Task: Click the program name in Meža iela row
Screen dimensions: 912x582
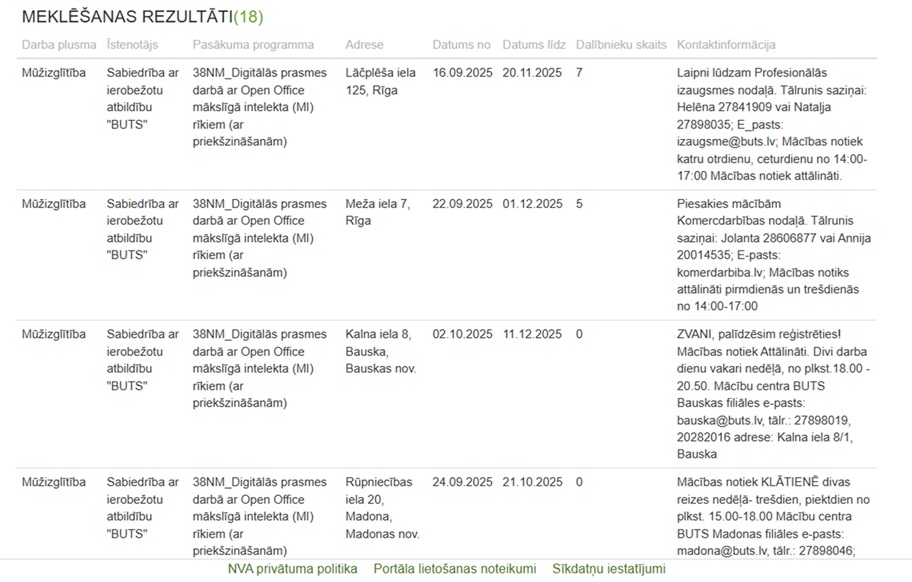Action: click(x=259, y=238)
